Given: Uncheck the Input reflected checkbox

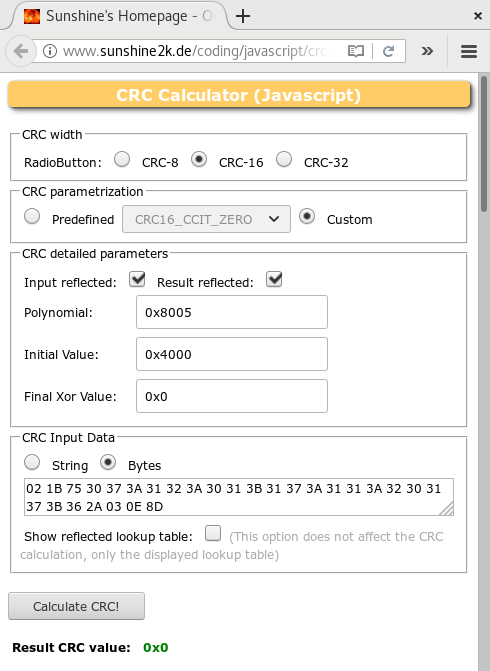Looking at the screenshot, I should (137, 279).
